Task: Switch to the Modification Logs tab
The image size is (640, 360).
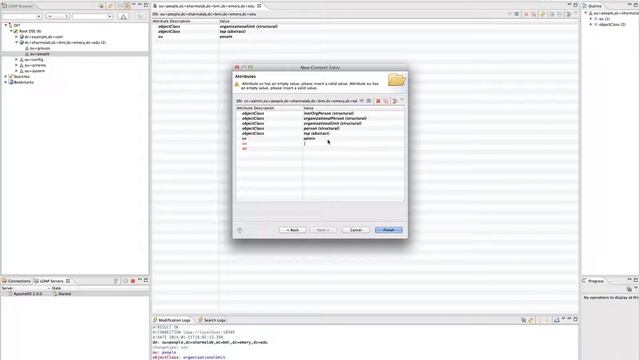Action: click(171, 320)
